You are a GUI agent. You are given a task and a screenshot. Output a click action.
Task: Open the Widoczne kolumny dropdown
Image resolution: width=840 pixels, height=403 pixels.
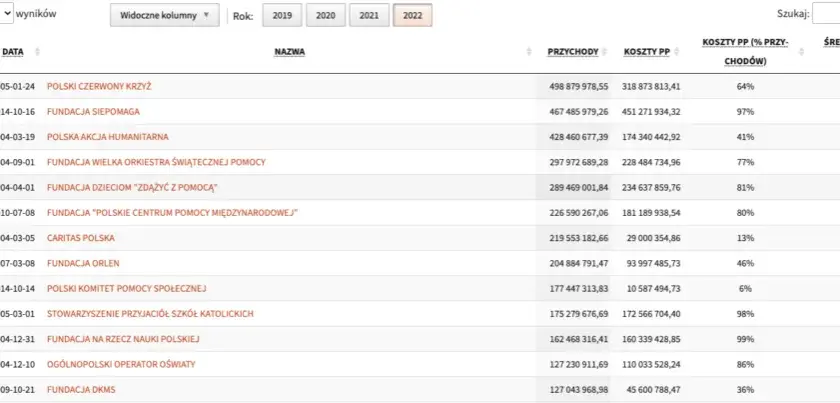coord(164,15)
